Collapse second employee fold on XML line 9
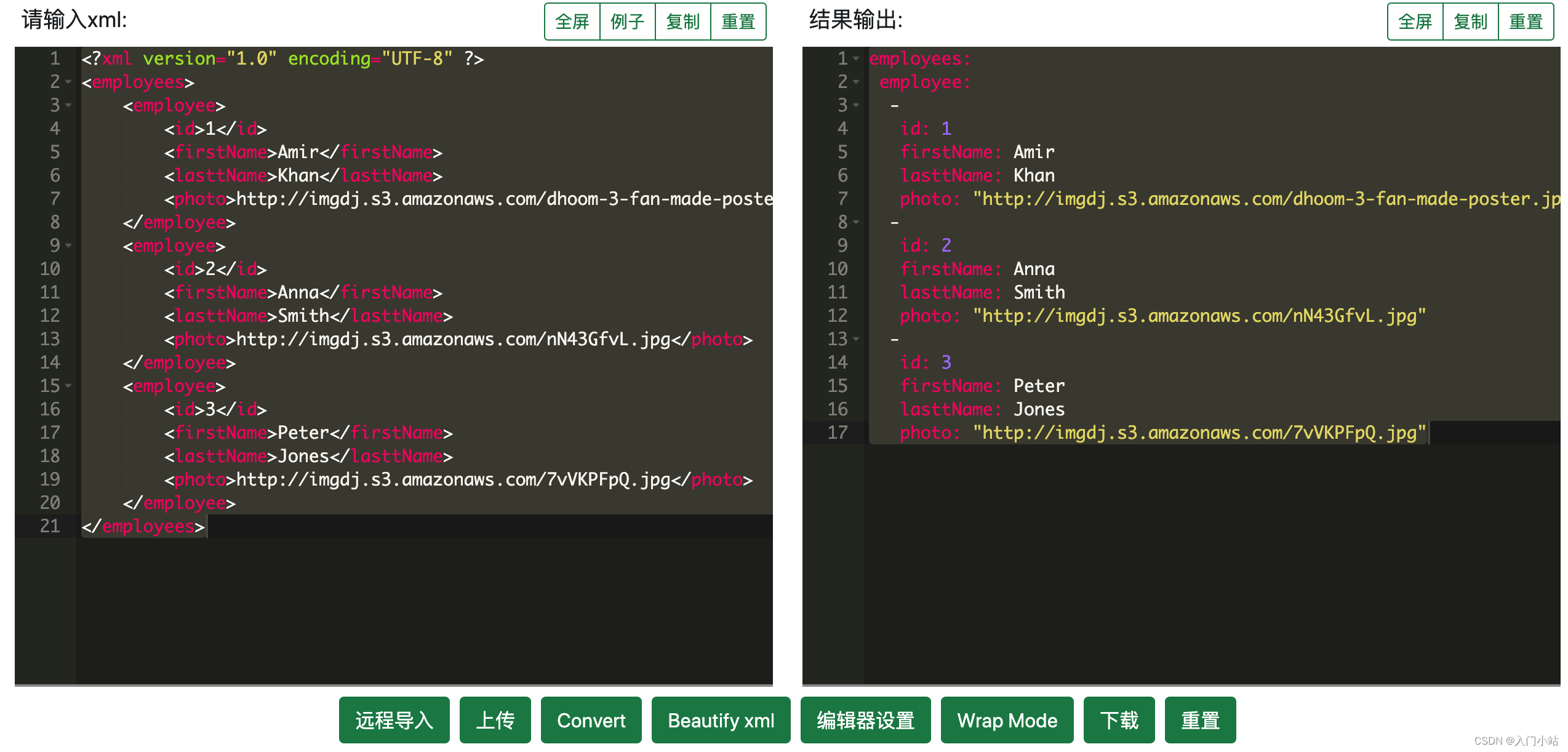Screen dimensions: 1568x752 coord(68,246)
